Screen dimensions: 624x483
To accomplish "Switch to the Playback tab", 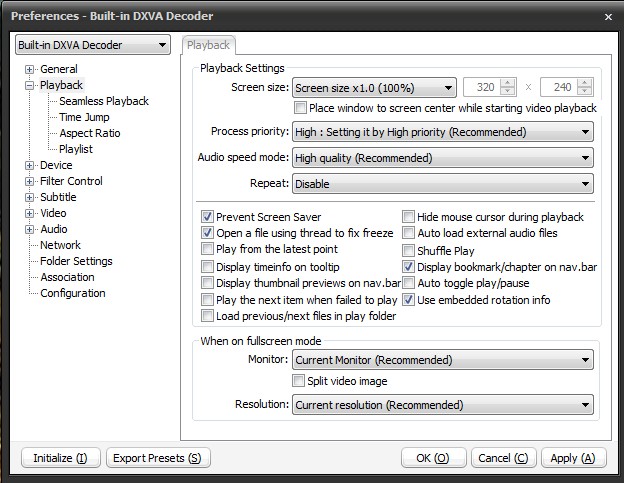I will (209, 45).
